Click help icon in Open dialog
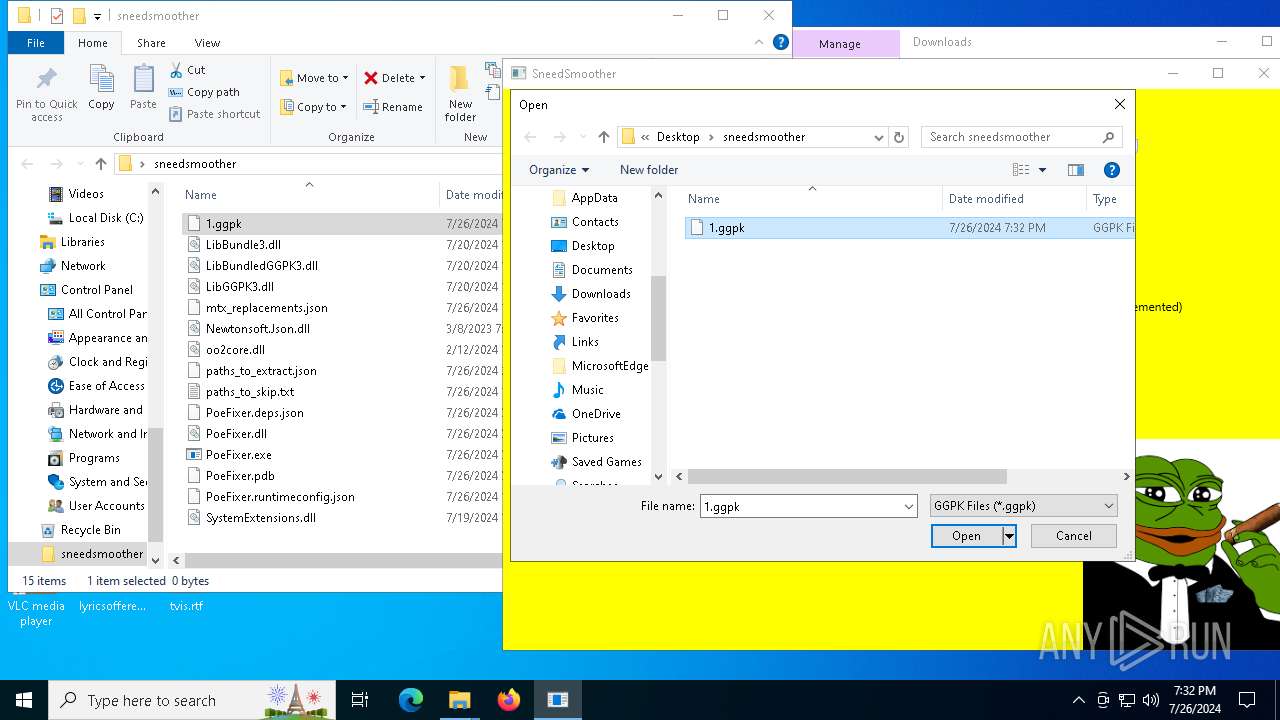The height and width of the screenshot is (720, 1280). click(x=1111, y=170)
